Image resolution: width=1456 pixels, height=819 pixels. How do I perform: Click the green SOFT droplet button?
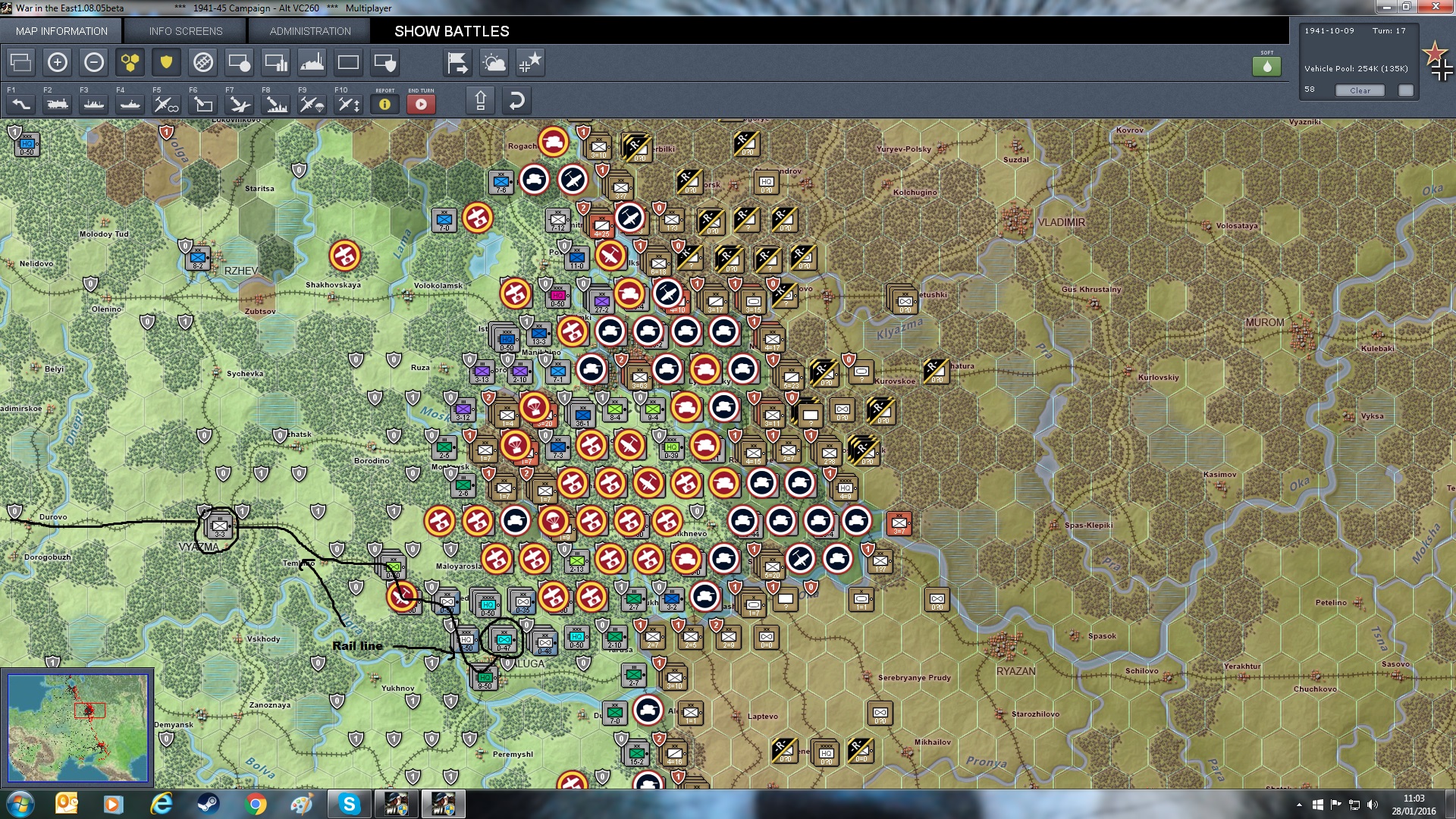[1266, 66]
